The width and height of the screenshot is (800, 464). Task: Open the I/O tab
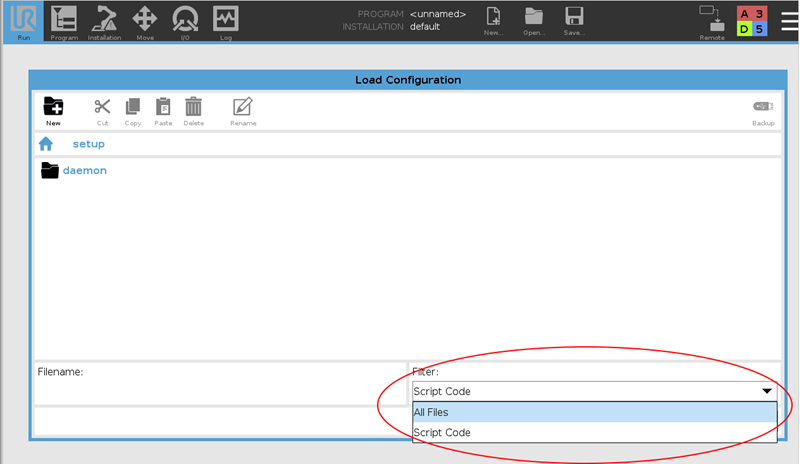pyautogui.click(x=185, y=21)
